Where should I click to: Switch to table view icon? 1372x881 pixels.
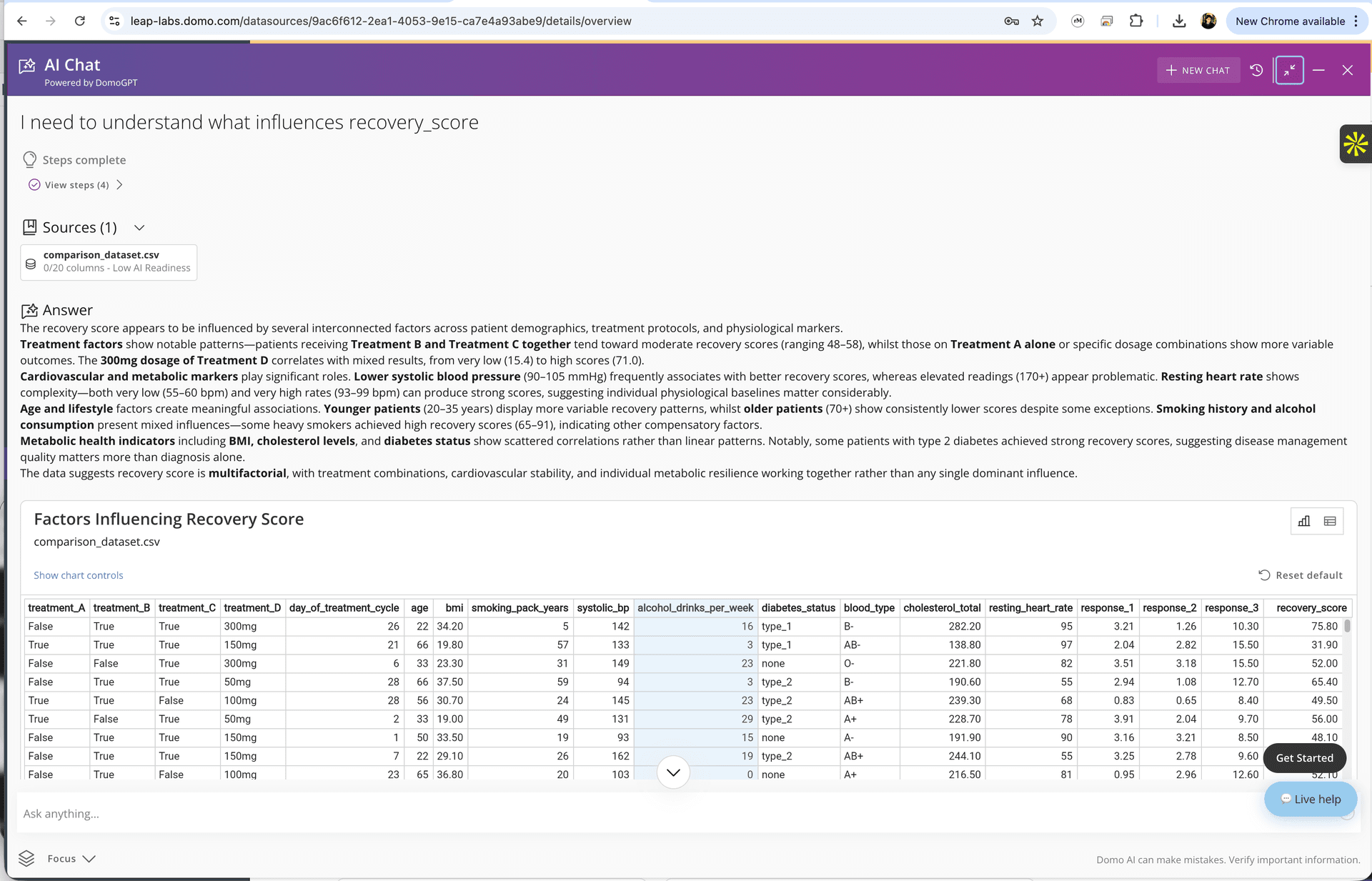(1330, 521)
